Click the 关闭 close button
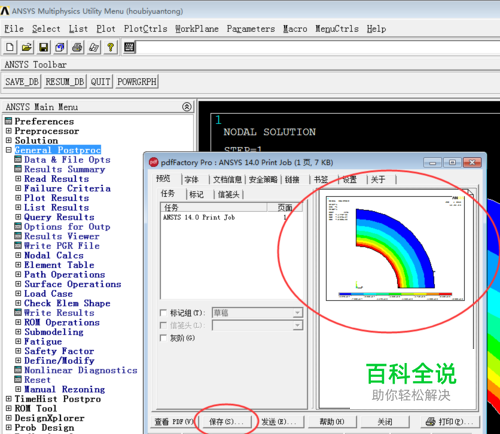 coord(385,422)
